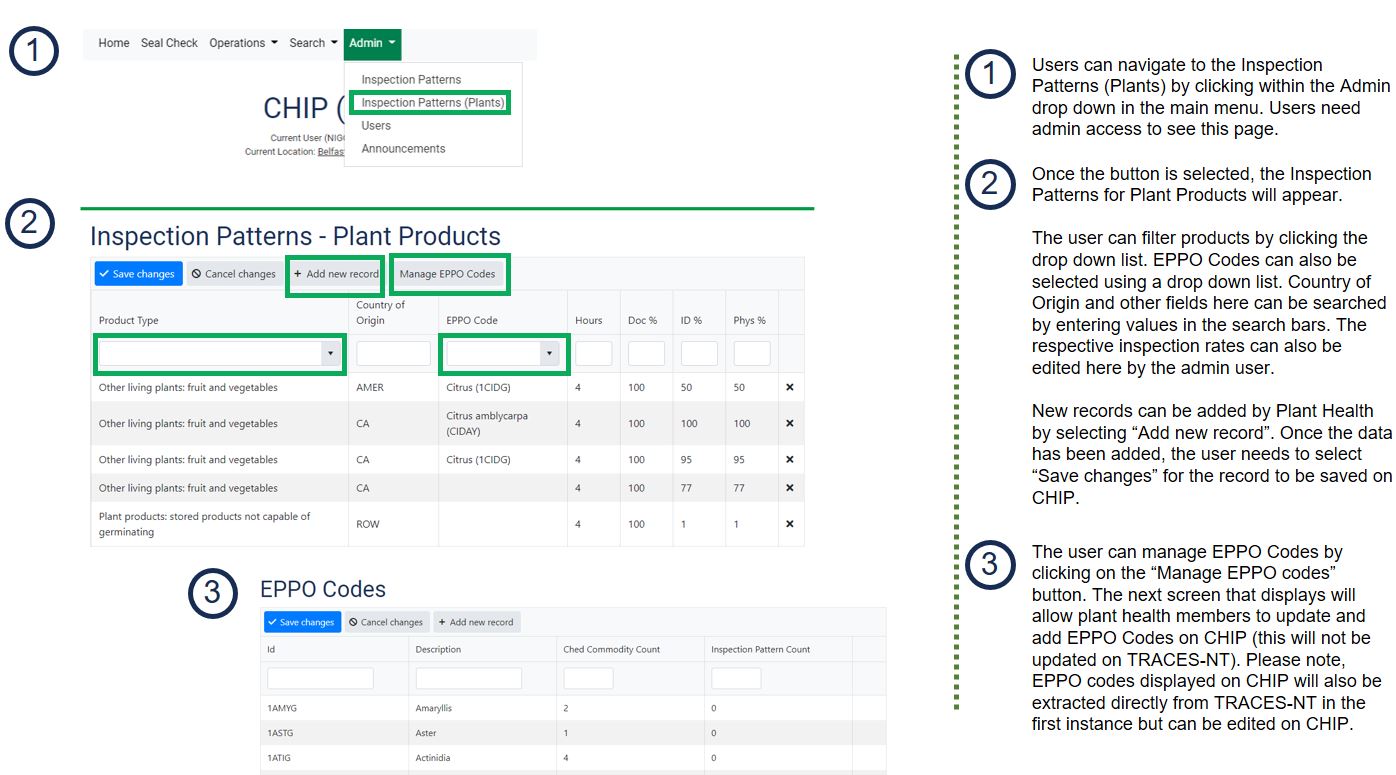The width and height of the screenshot is (1396, 775).
Task: Cancel changes in the EPPO Codes table
Action: tap(386, 622)
